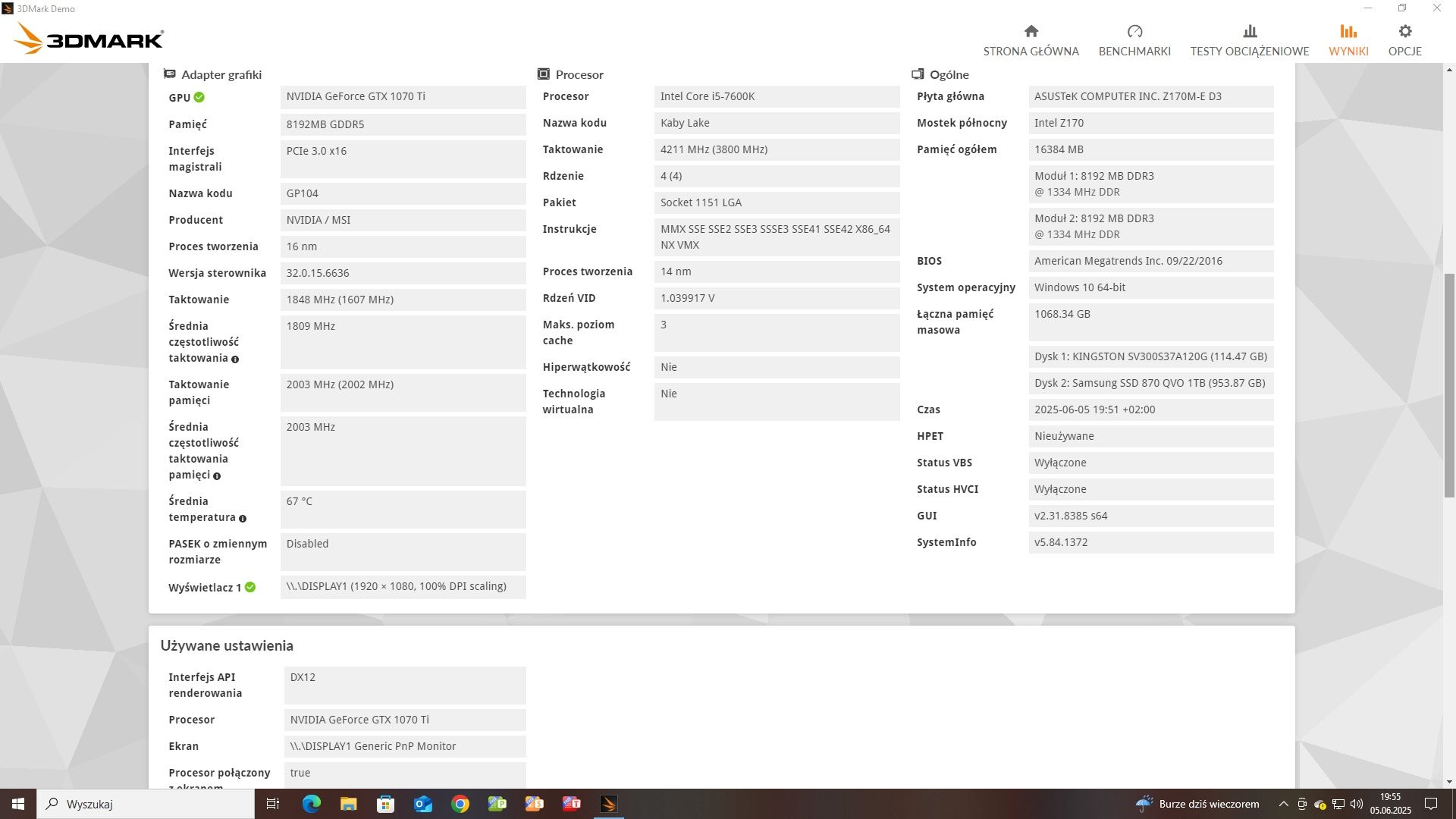Click the green check next to Wyświetlacz 1

pos(250,587)
